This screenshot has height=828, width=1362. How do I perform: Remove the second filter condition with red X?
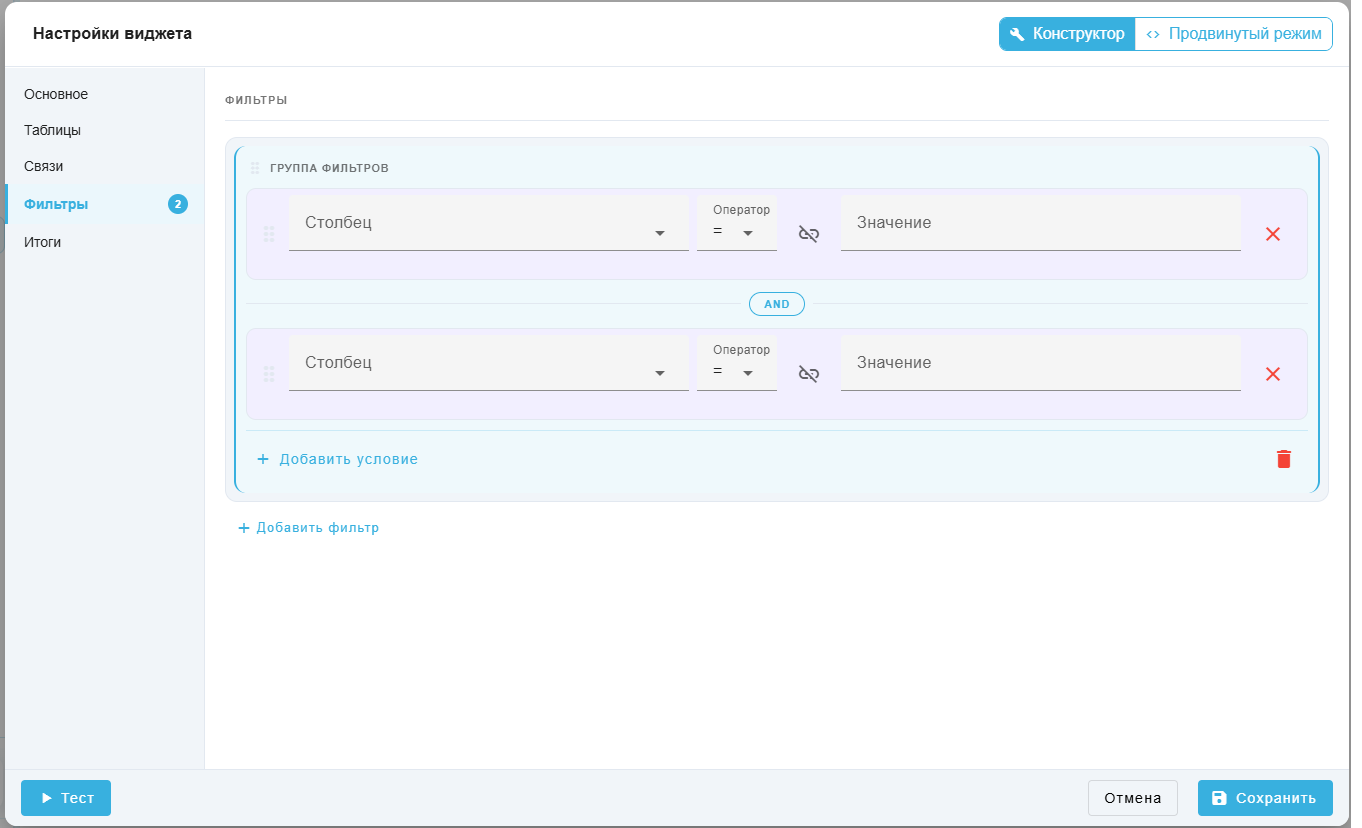(x=1273, y=374)
